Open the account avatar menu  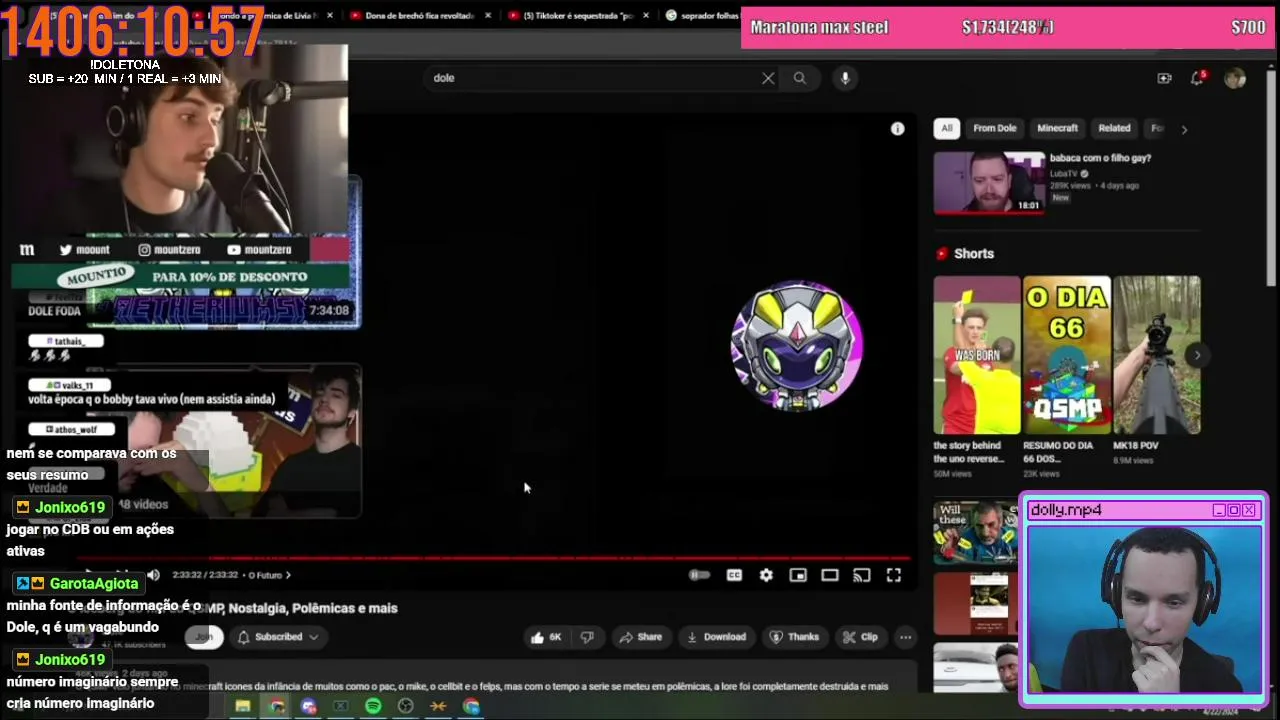click(x=1235, y=78)
